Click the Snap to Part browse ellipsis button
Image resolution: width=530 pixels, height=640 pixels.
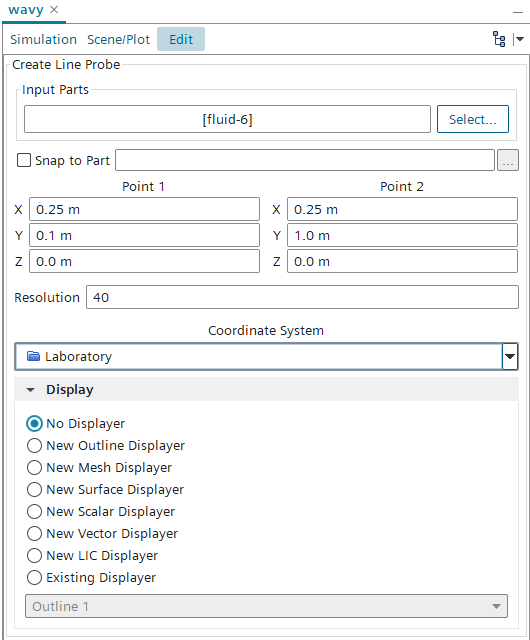point(508,160)
